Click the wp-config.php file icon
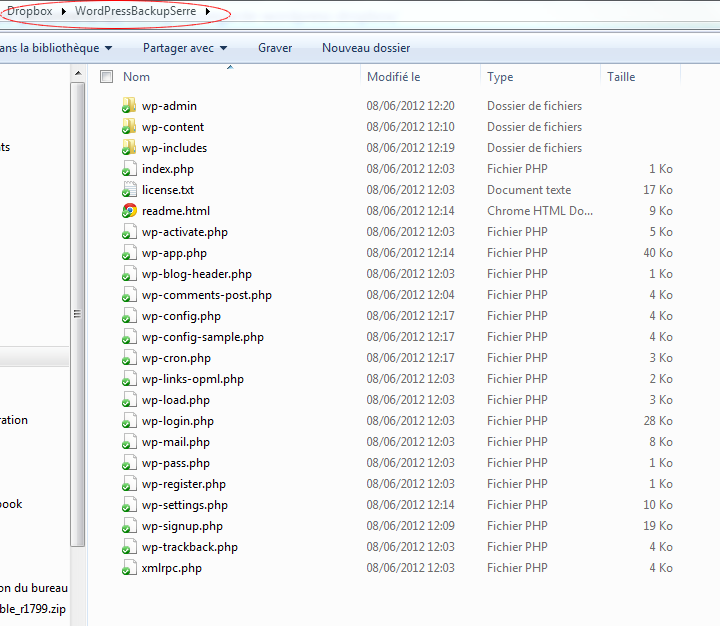 pyautogui.click(x=129, y=316)
